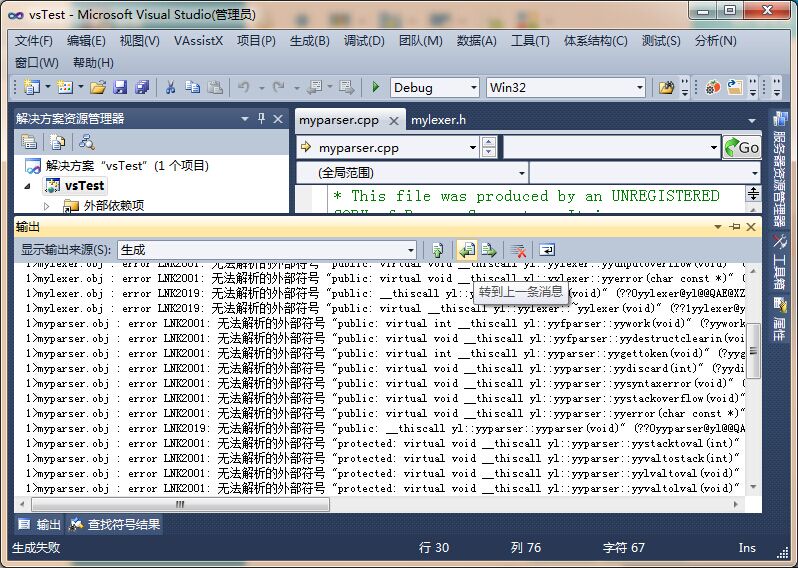Click the Open File folder icon
The width and height of the screenshot is (798, 568).
(98, 88)
